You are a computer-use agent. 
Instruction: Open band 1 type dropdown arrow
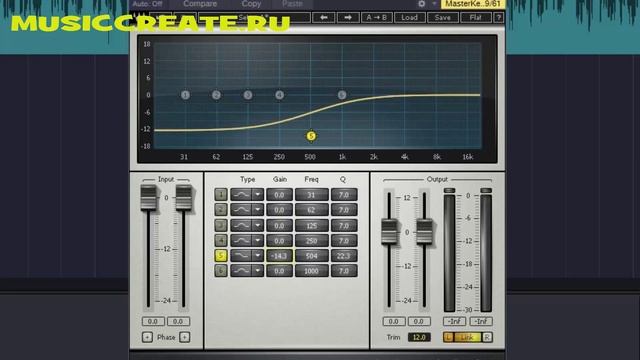pos(258,195)
